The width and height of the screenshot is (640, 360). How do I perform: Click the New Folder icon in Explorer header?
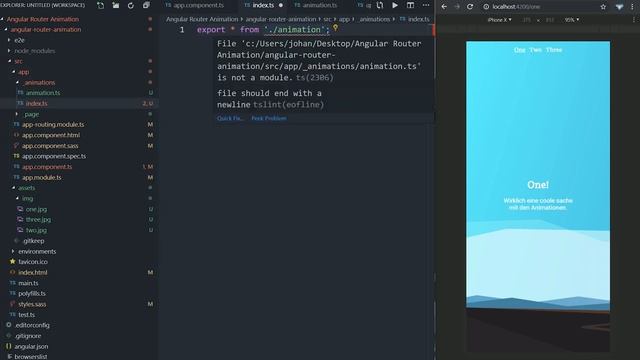coord(116,5)
